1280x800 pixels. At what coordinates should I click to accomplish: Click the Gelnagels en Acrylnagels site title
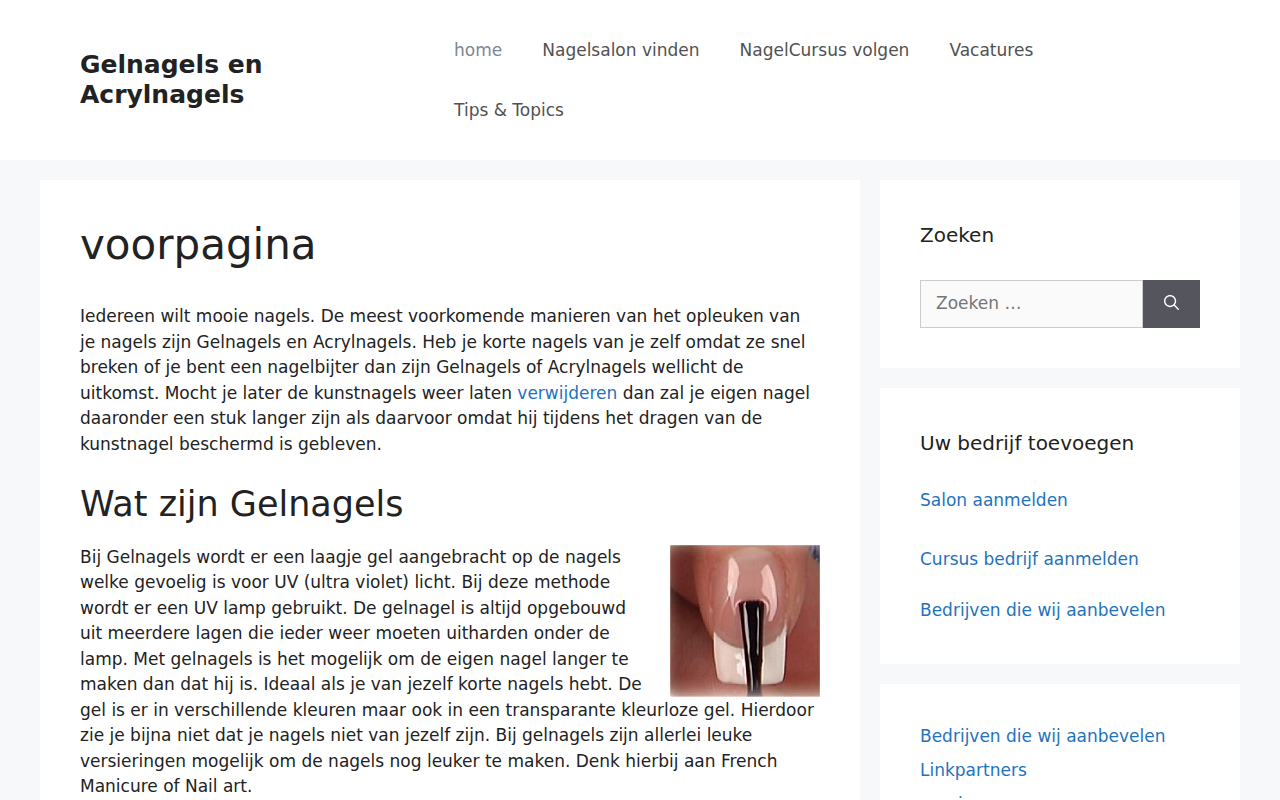pos(171,79)
